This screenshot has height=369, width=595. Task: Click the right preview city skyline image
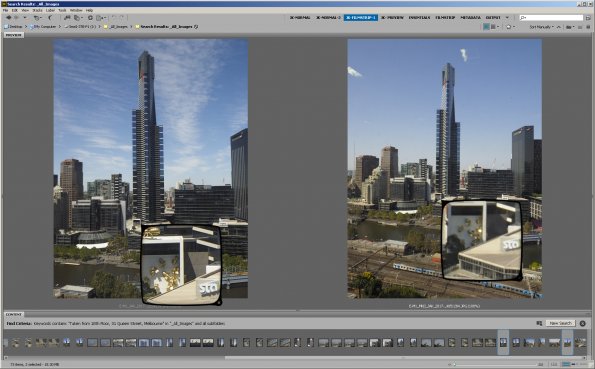click(x=445, y=169)
